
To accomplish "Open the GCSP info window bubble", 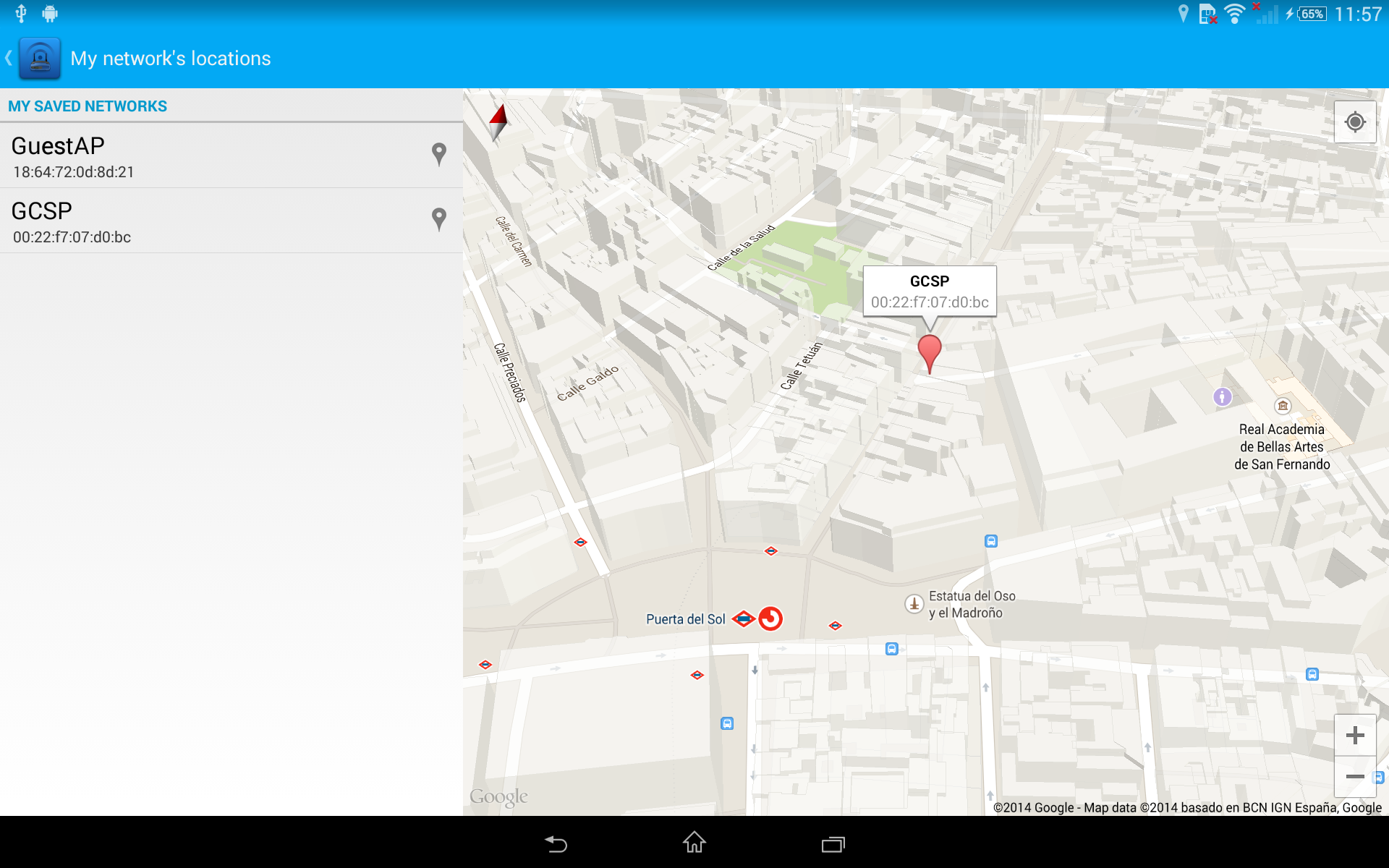I will pos(929,292).
